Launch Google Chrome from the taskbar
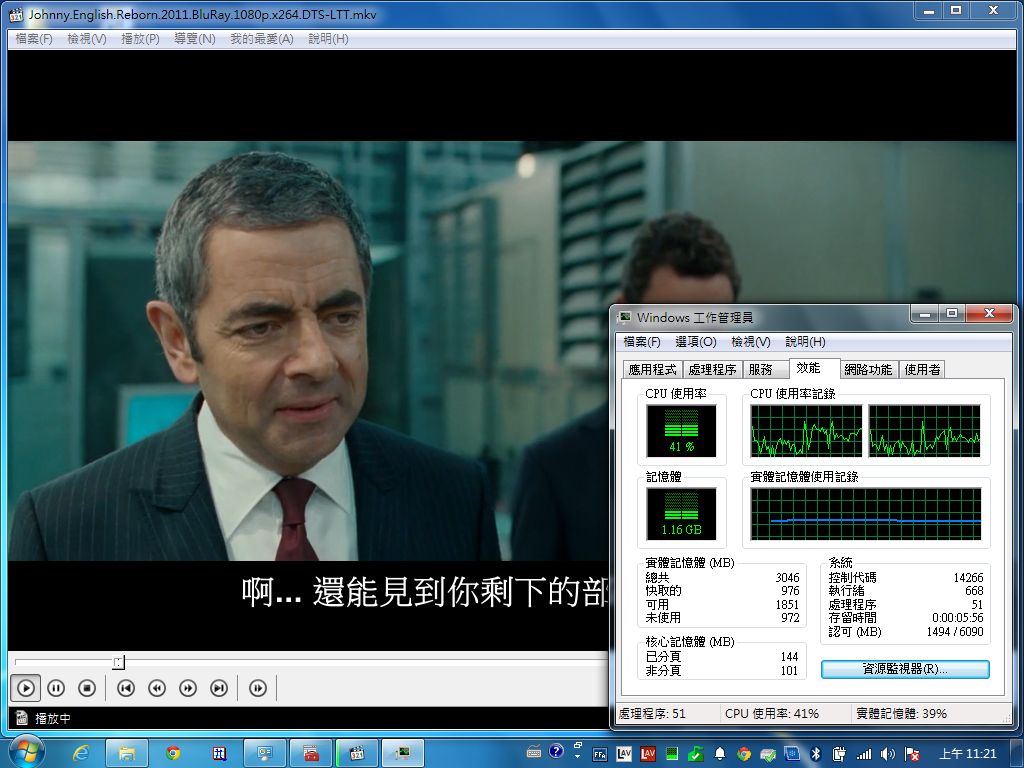Screen dimensions: 1024x768 (x=173, y=754)
